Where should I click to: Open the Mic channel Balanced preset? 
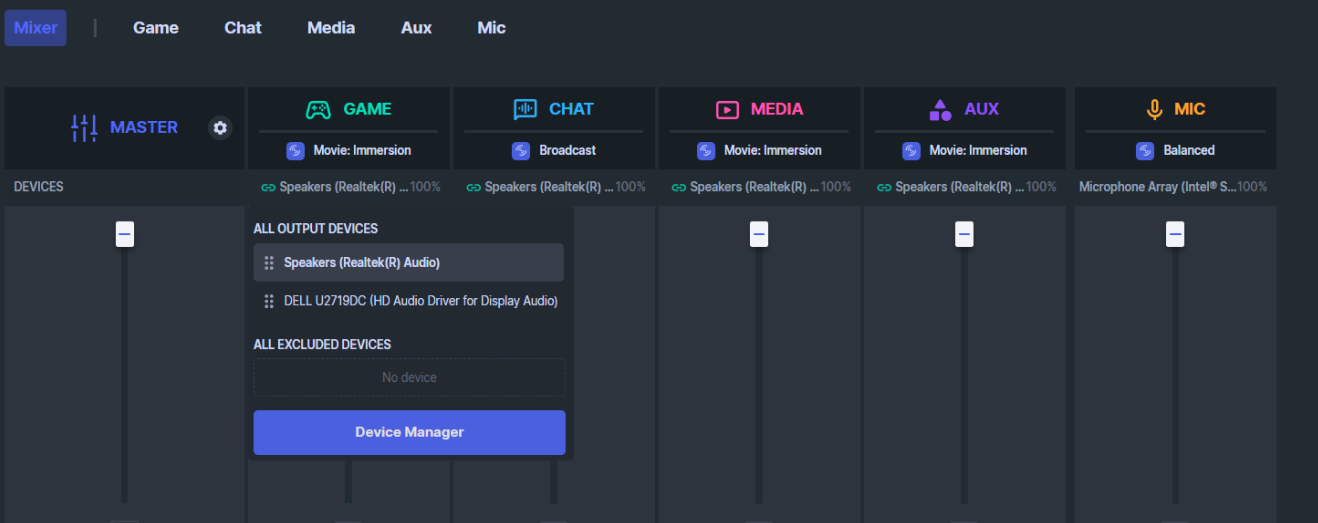point(1175,150)
